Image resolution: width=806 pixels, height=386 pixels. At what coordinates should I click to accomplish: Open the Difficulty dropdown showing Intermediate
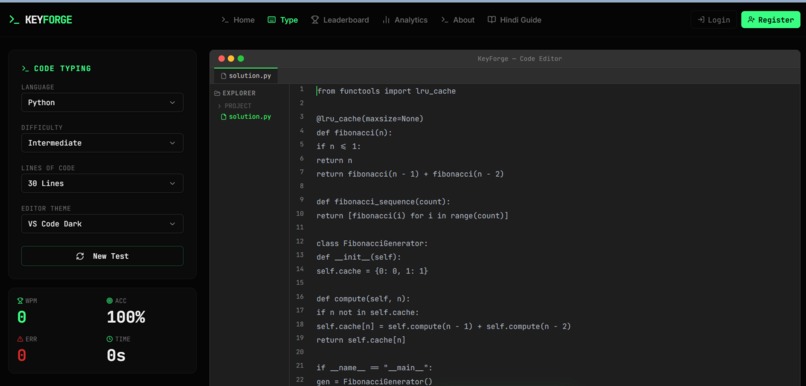102,143
